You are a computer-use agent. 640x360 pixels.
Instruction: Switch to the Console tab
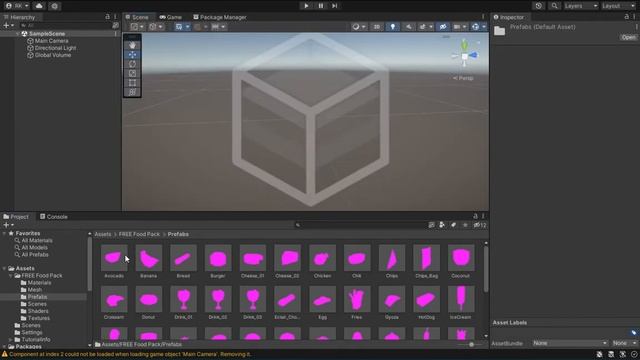pyautogui.click(x=54, y=217)
